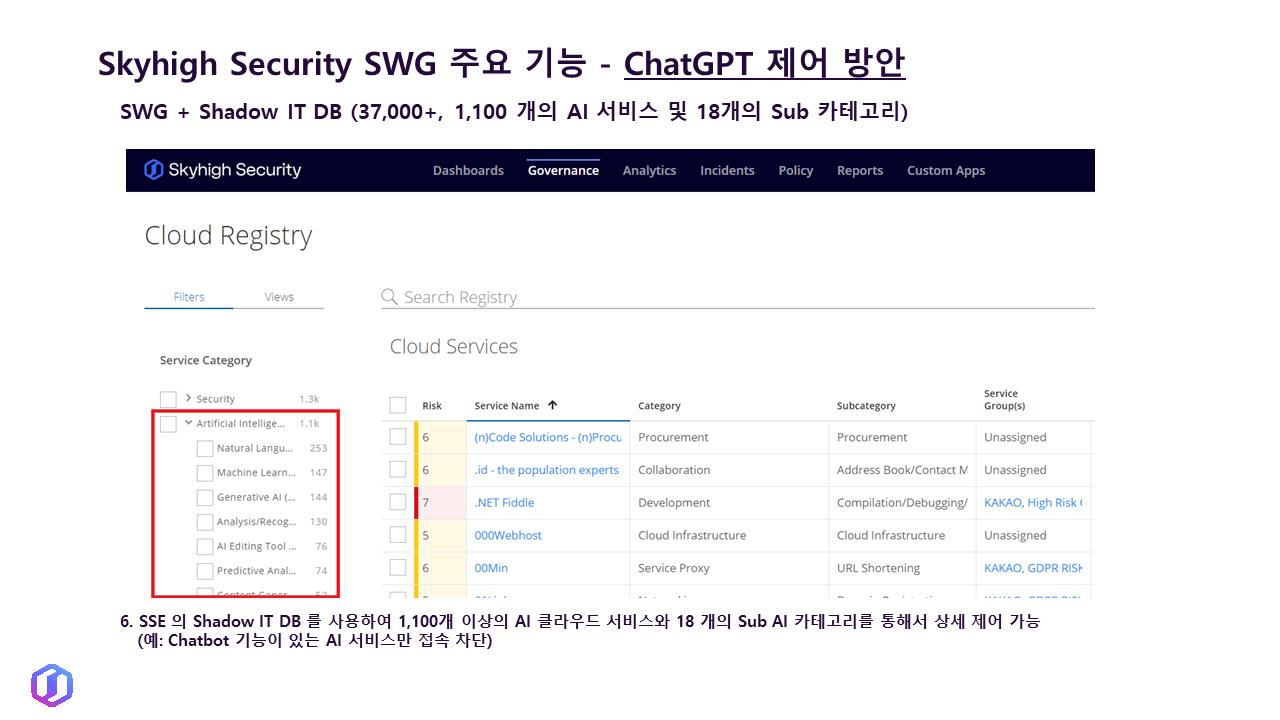Open the Governance menu
Image resolution: width=1280 pixels, height=720 pixels.
pyautogui.click(x=563, y=170)
